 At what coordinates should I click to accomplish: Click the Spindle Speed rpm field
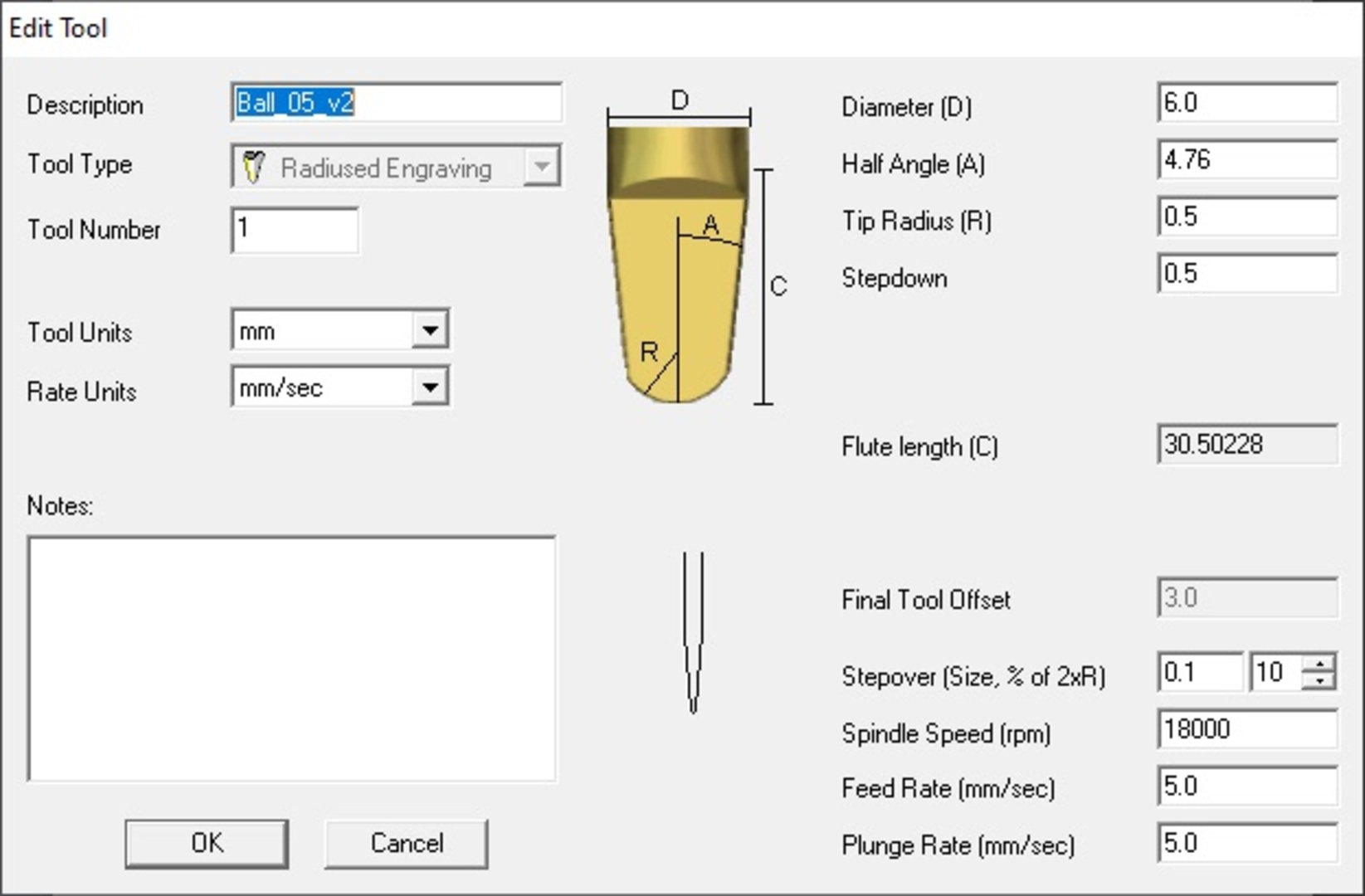[x=1247, y=729]
